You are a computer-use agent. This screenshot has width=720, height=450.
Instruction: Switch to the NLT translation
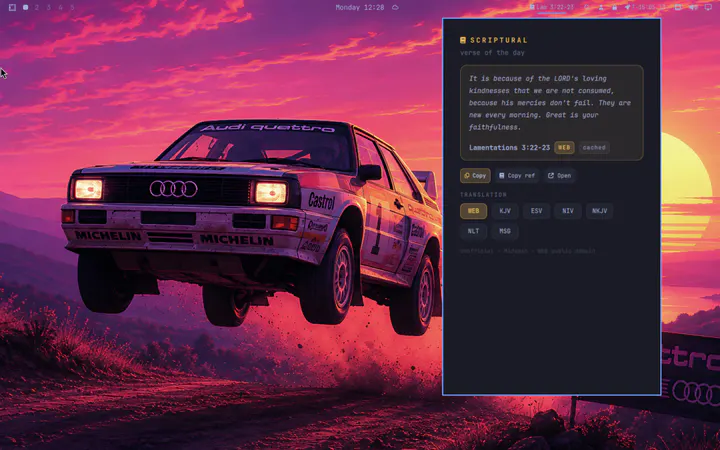pos(473,231)
